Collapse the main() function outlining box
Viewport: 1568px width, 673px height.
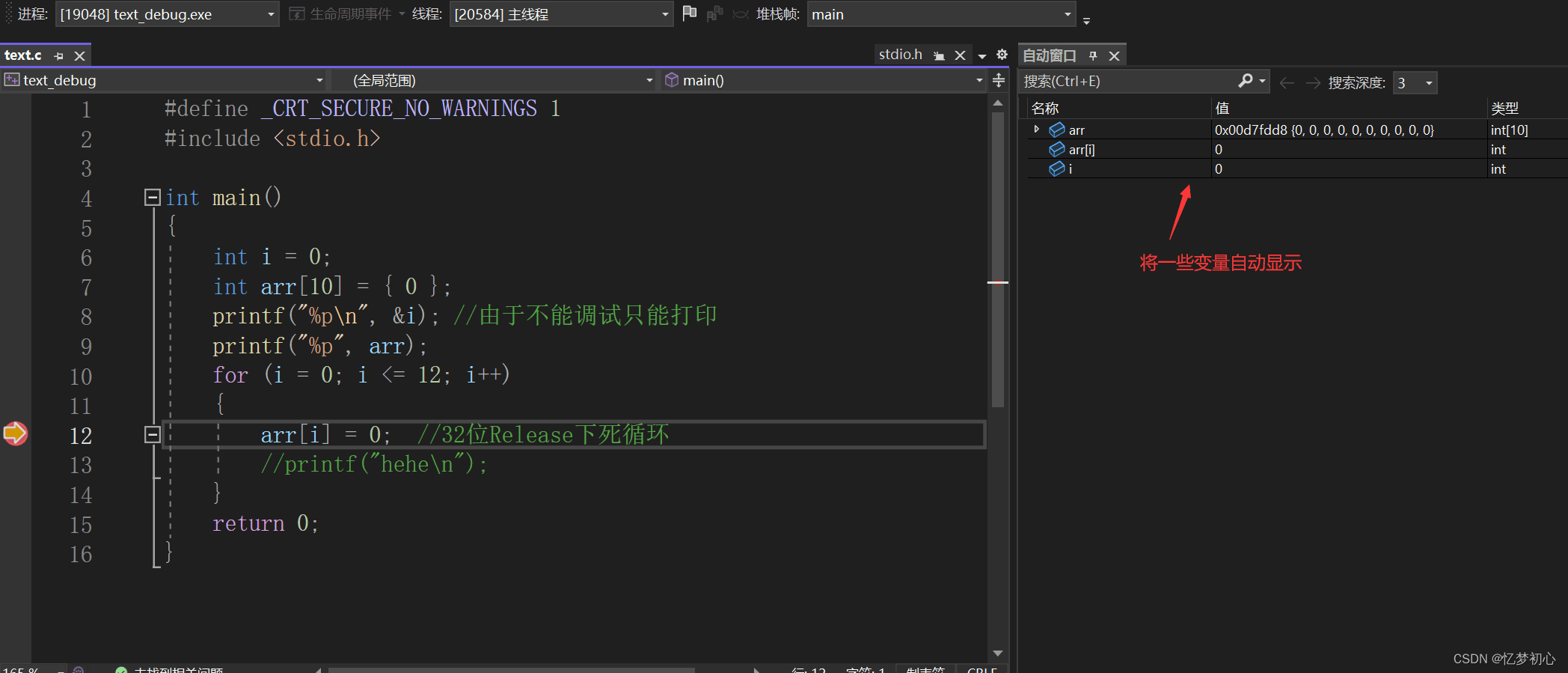pyautogui.click(x=153, y=197)
